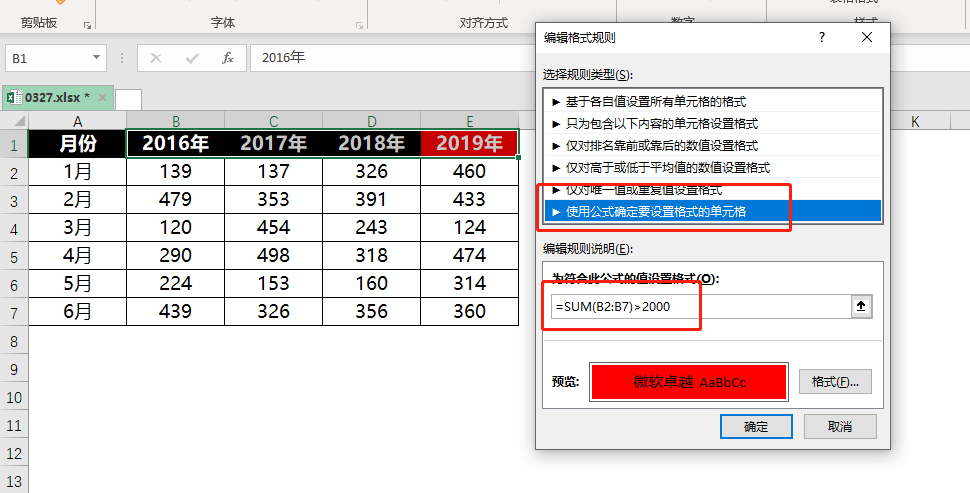This screenshot has width=970, height=493.
Task: Click the range selector icon beside the formula box
Action: tap(861, 306)
